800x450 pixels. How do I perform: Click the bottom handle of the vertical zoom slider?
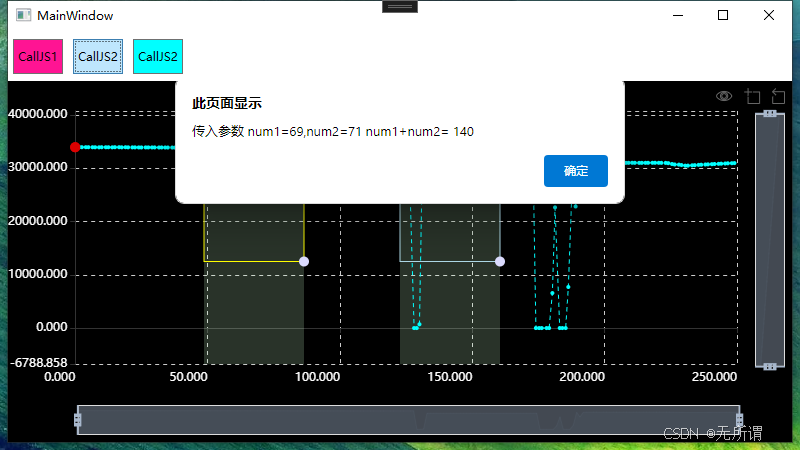[770, 366]
